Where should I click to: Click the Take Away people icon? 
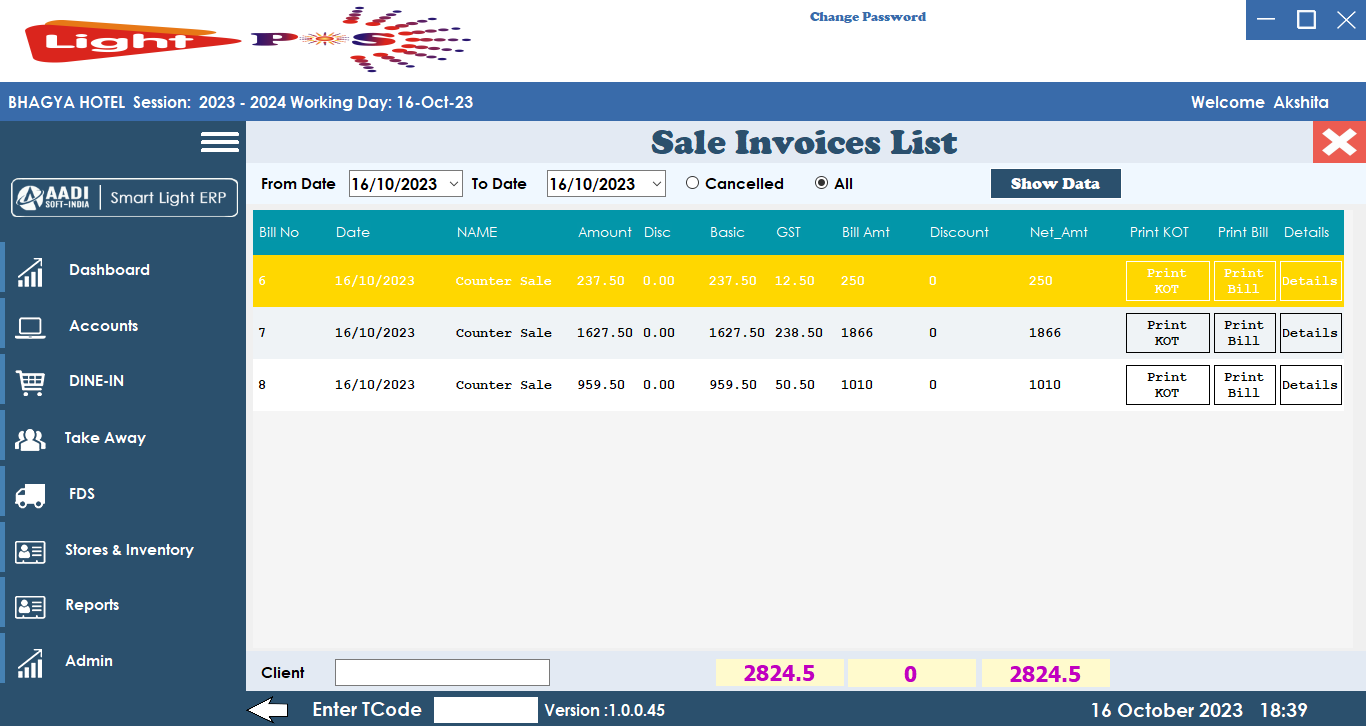(31, 438)
